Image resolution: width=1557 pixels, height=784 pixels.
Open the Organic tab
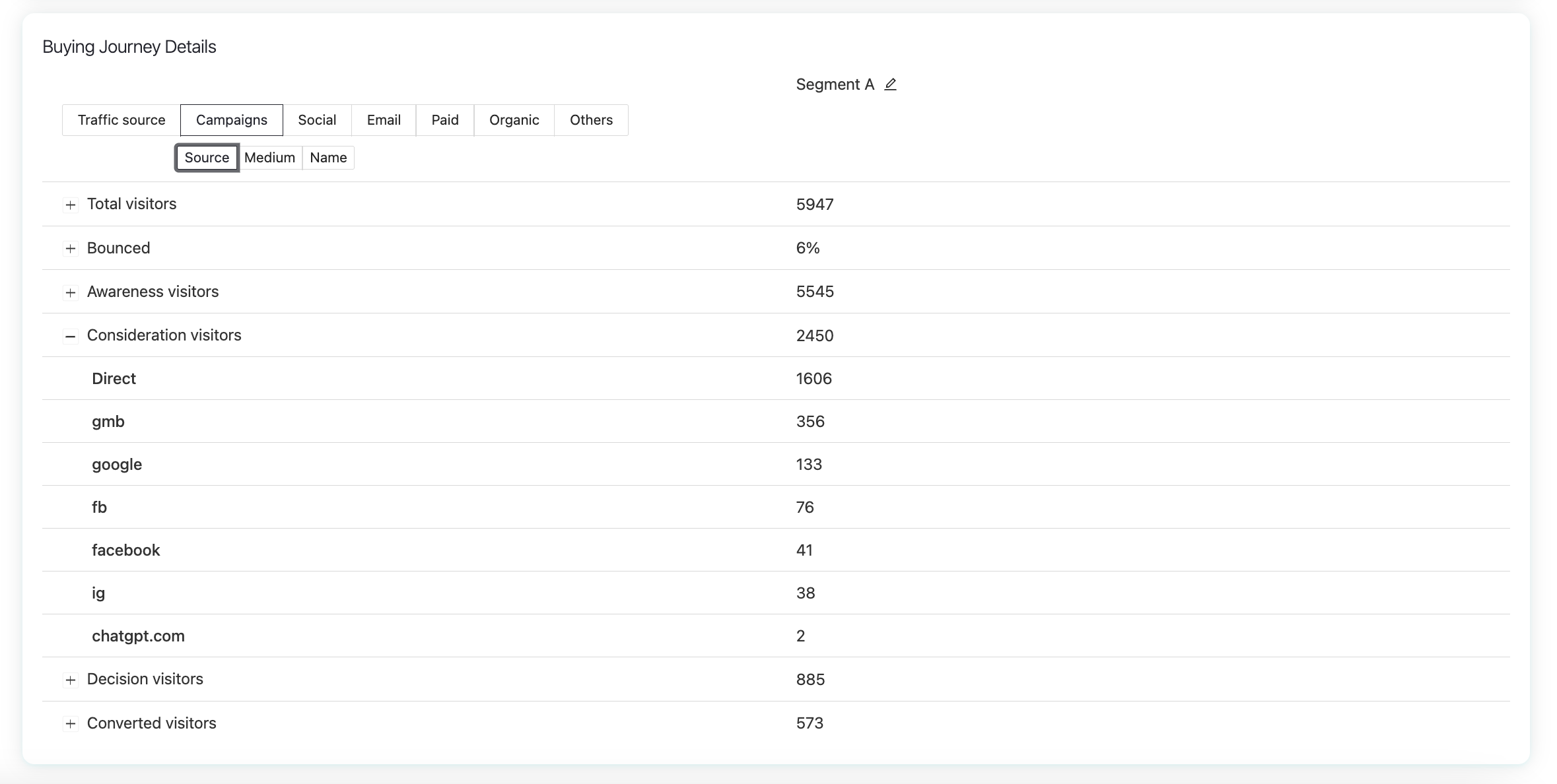pos(514,120)
